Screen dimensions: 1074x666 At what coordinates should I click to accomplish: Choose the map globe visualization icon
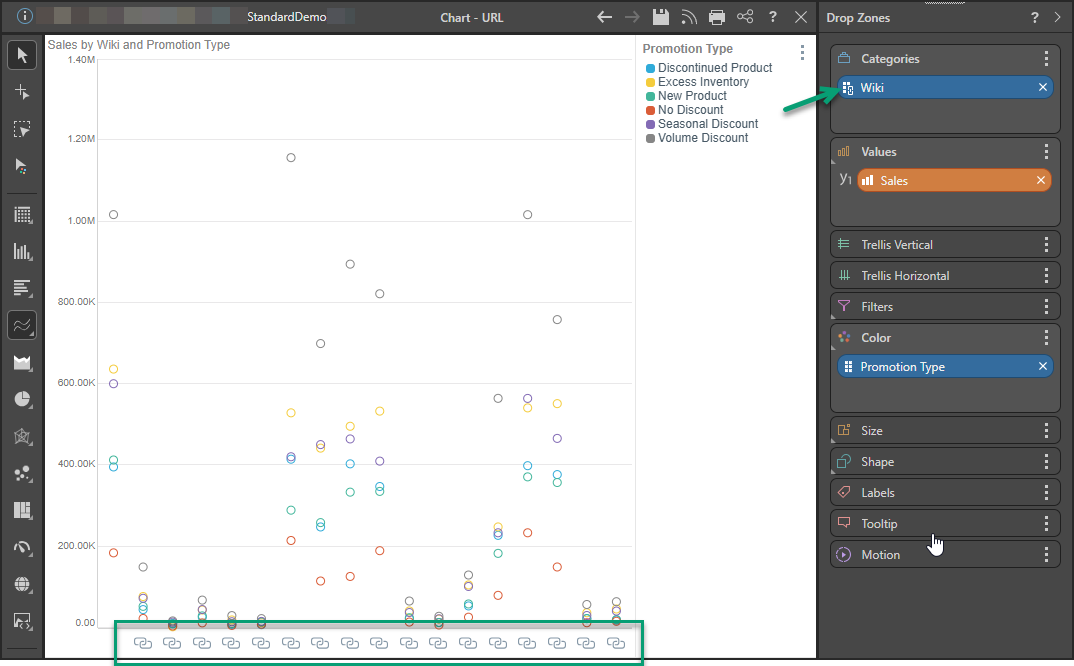(22, 584)
